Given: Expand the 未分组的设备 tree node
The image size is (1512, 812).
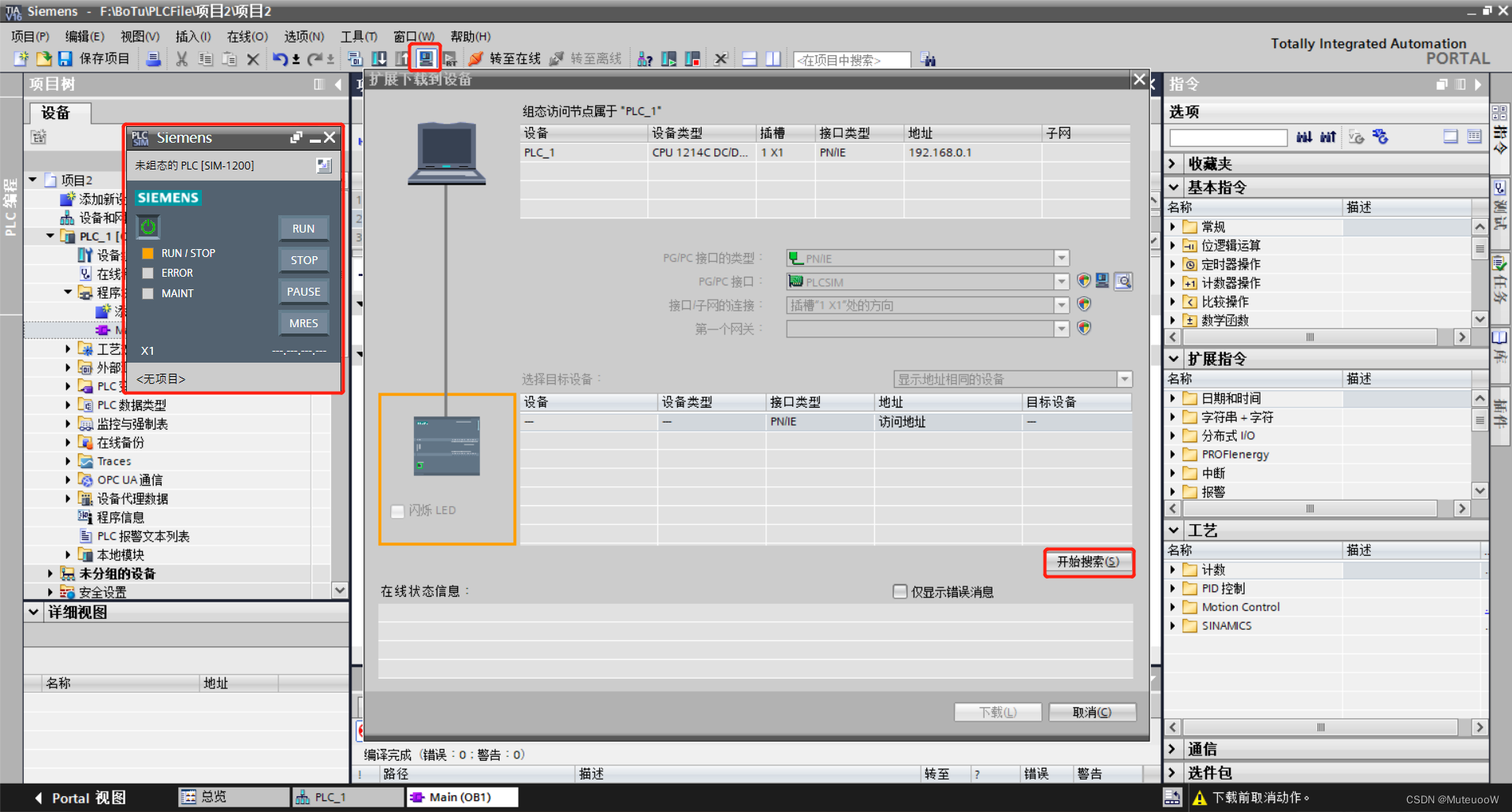Looking at the screenshot, I should coord(50,574).
